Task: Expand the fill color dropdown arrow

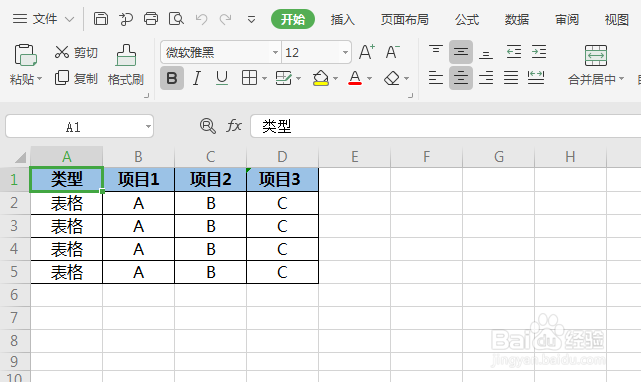Action: pos(336,79)
